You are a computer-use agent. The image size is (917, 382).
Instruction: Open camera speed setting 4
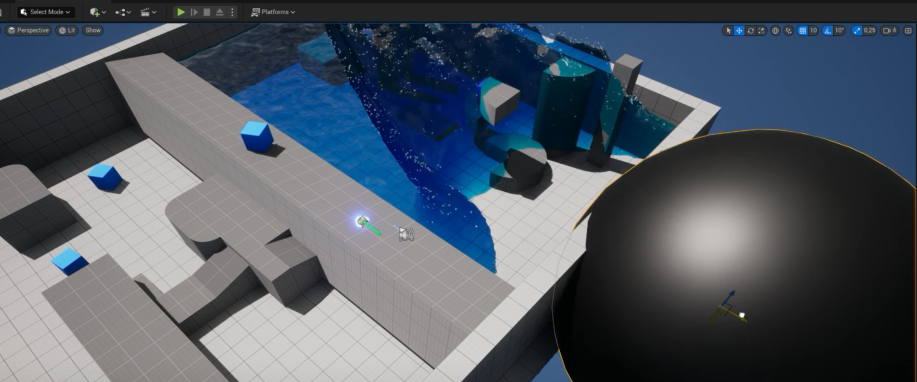(x=890, y=30)
